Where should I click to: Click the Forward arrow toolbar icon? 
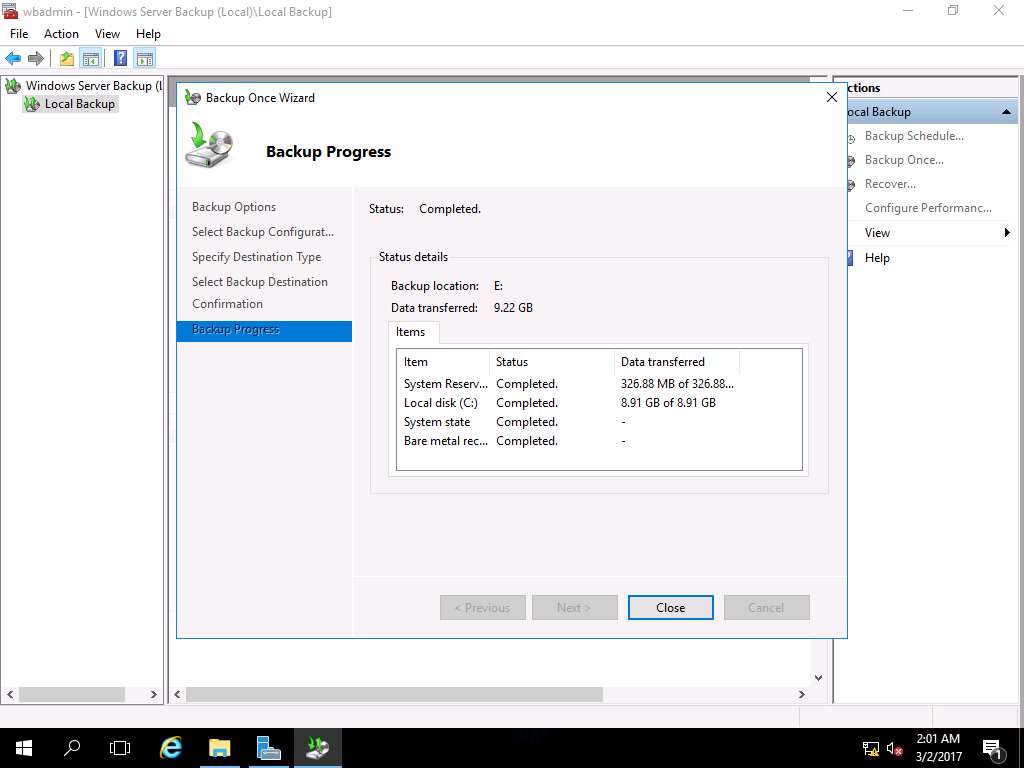36,59
